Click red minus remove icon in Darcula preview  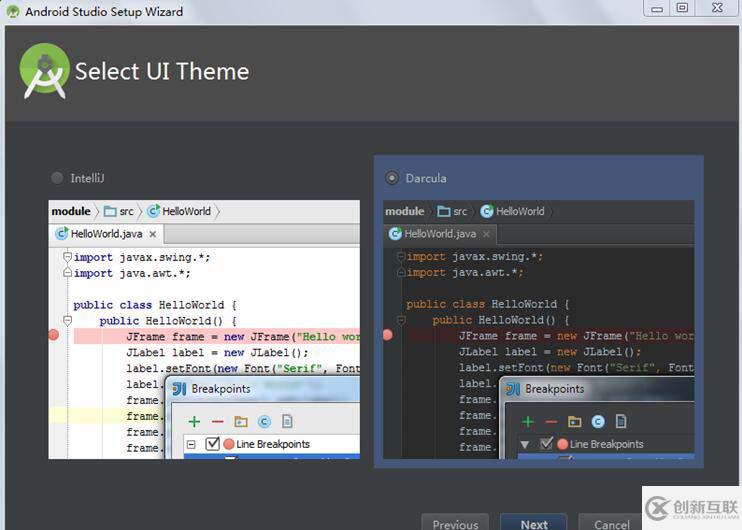point(551,422)
